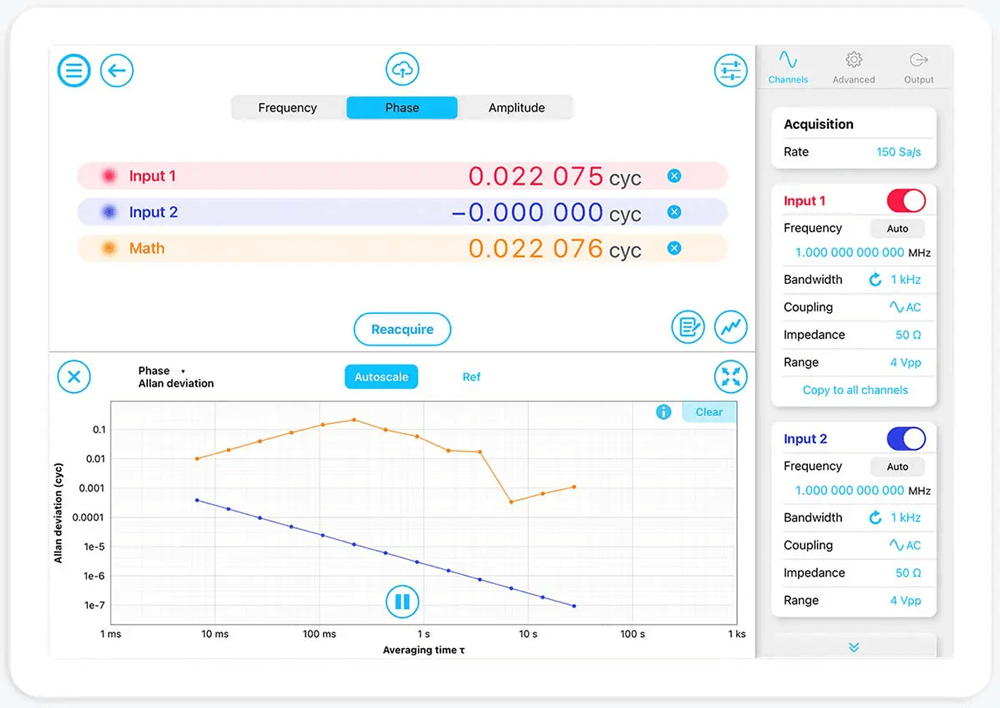Toggle Input 2 channel off
Viewport: 1000px width, 708px height.
(905, 438)
